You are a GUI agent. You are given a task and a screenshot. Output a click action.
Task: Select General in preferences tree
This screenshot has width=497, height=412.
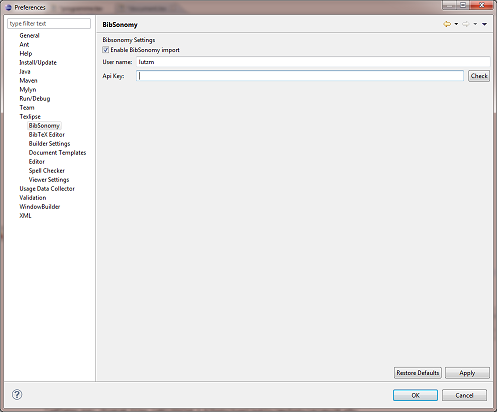click(29, 35)
